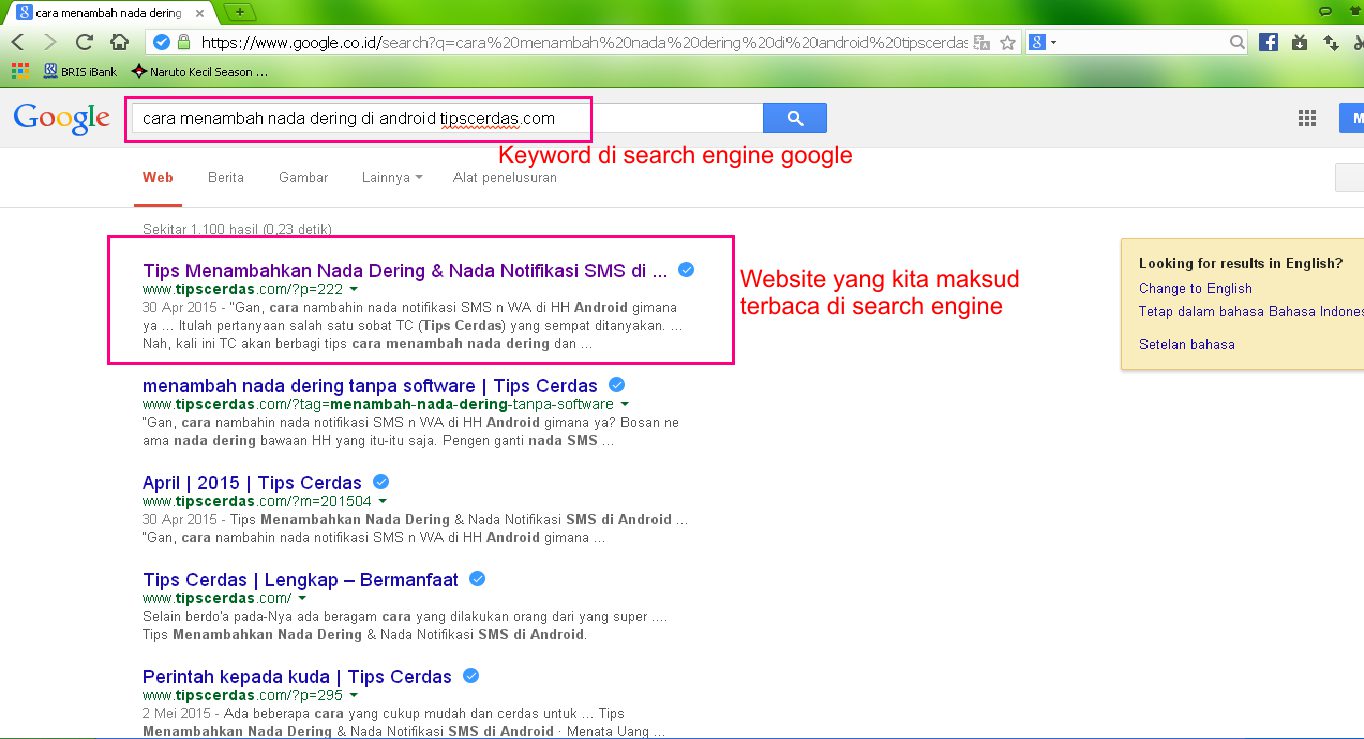
Task: Click the browser forward arrow
Action: 50,42
